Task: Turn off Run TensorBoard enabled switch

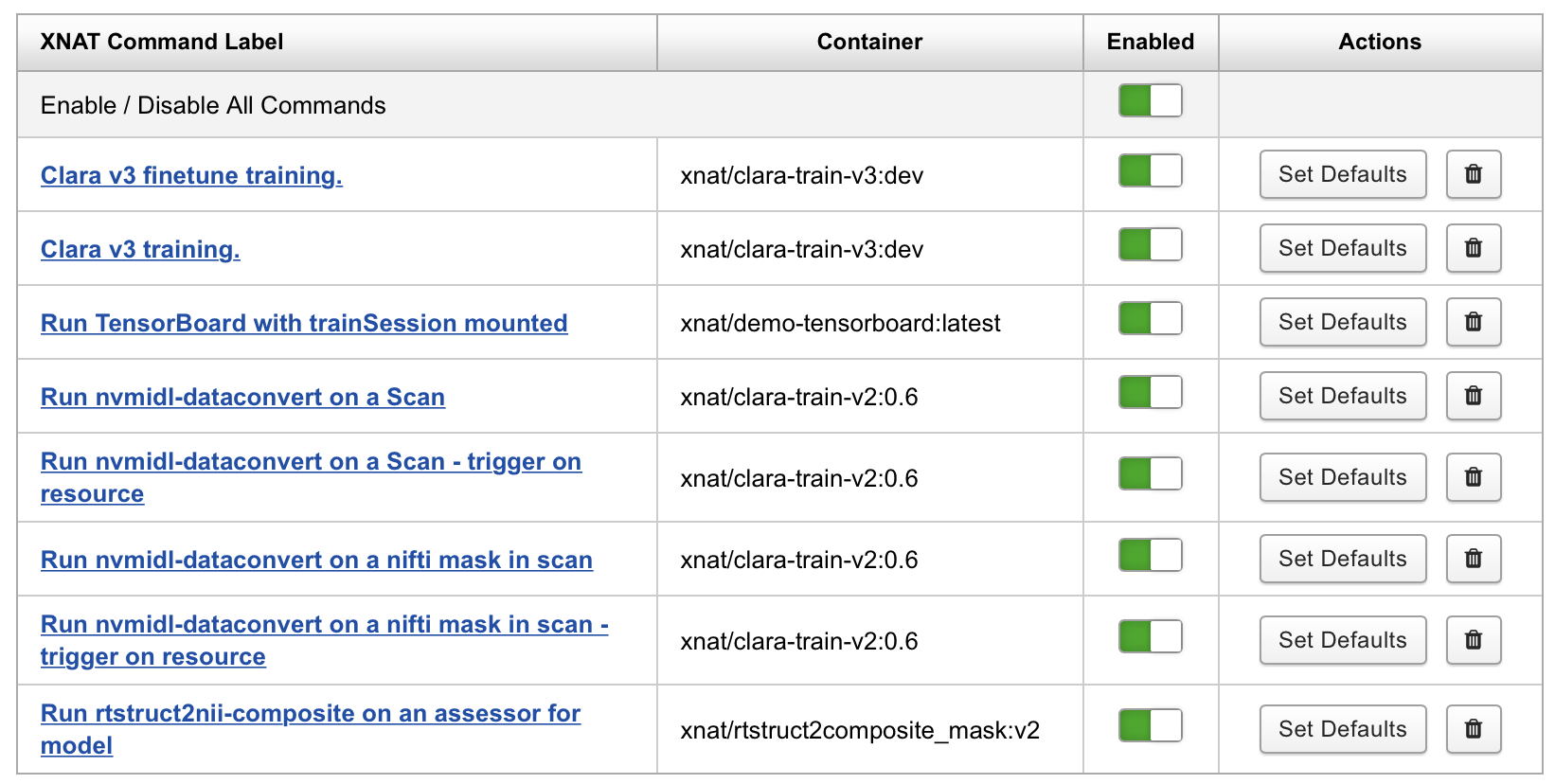Action: pos(1150,319)
